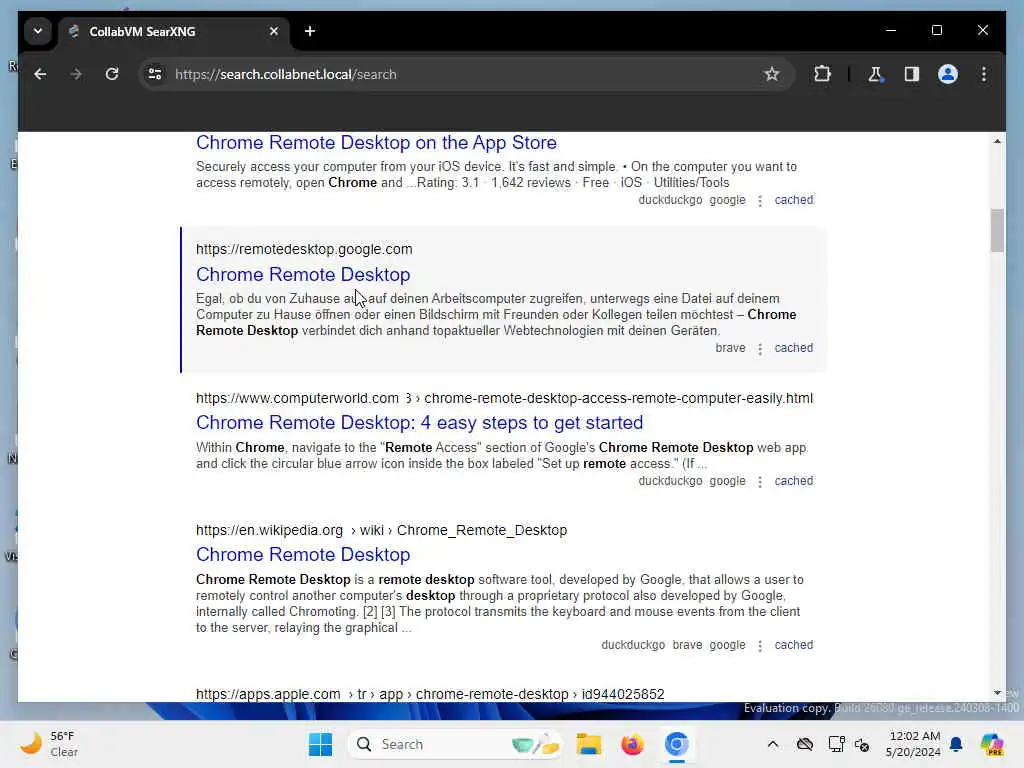The height and width of the screenshot is (768, 1024).
Task: Toggle the browser side panel
Action: [912, 74]
